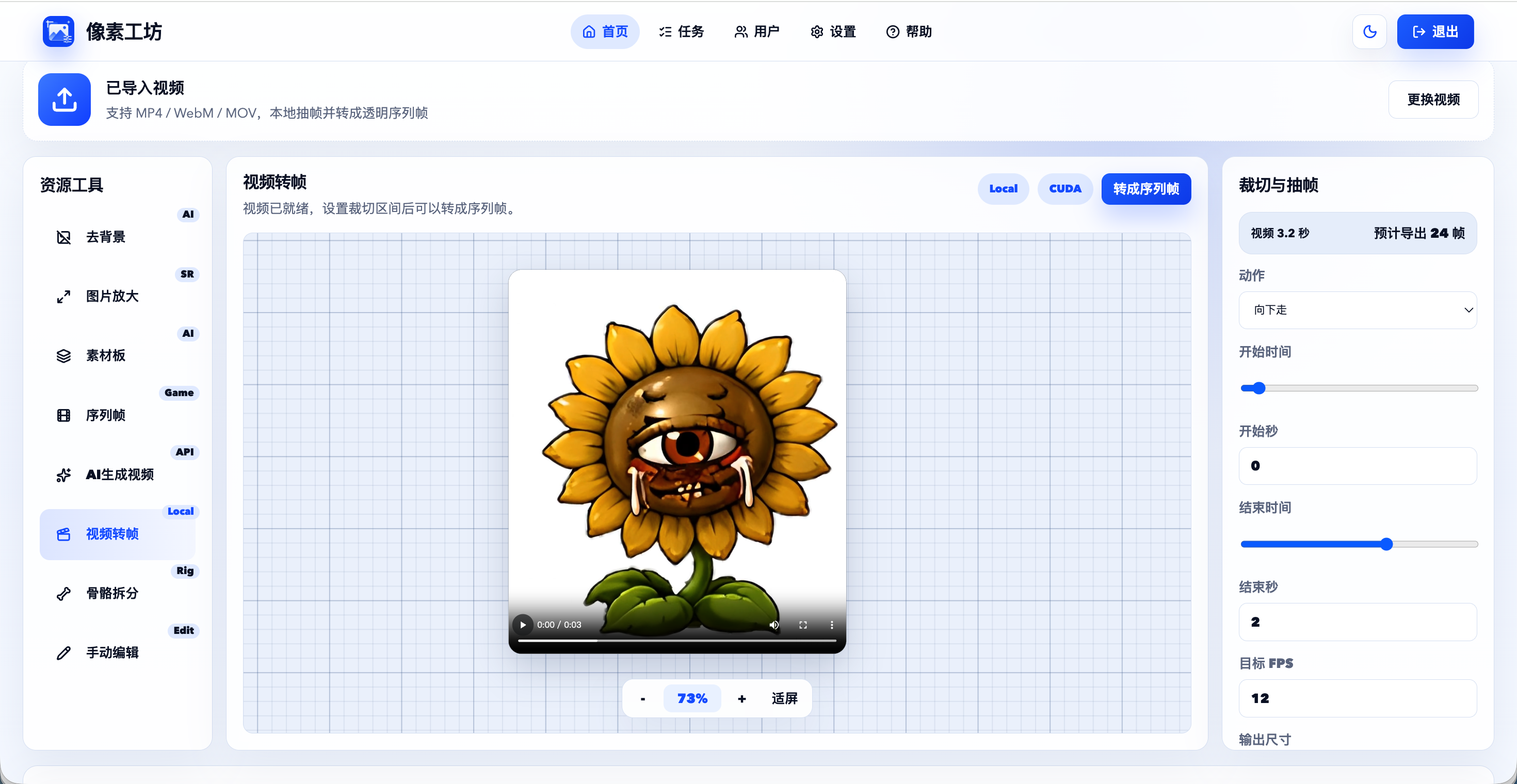Zoom in with plus button
1517x784 pixels.
741,699
